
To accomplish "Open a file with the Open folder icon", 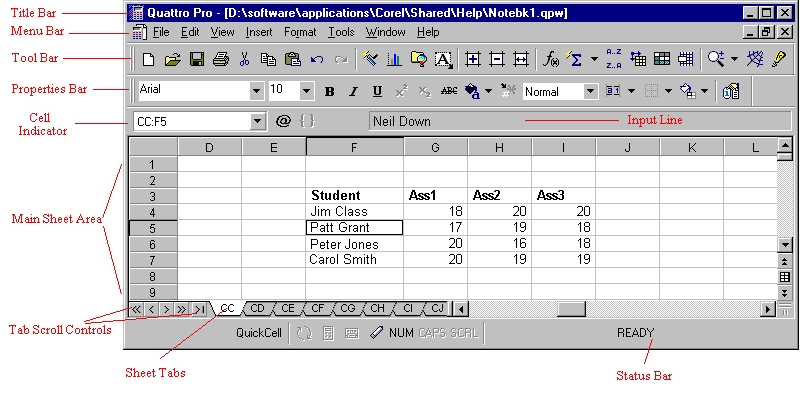I will click(x=173, y=60).
